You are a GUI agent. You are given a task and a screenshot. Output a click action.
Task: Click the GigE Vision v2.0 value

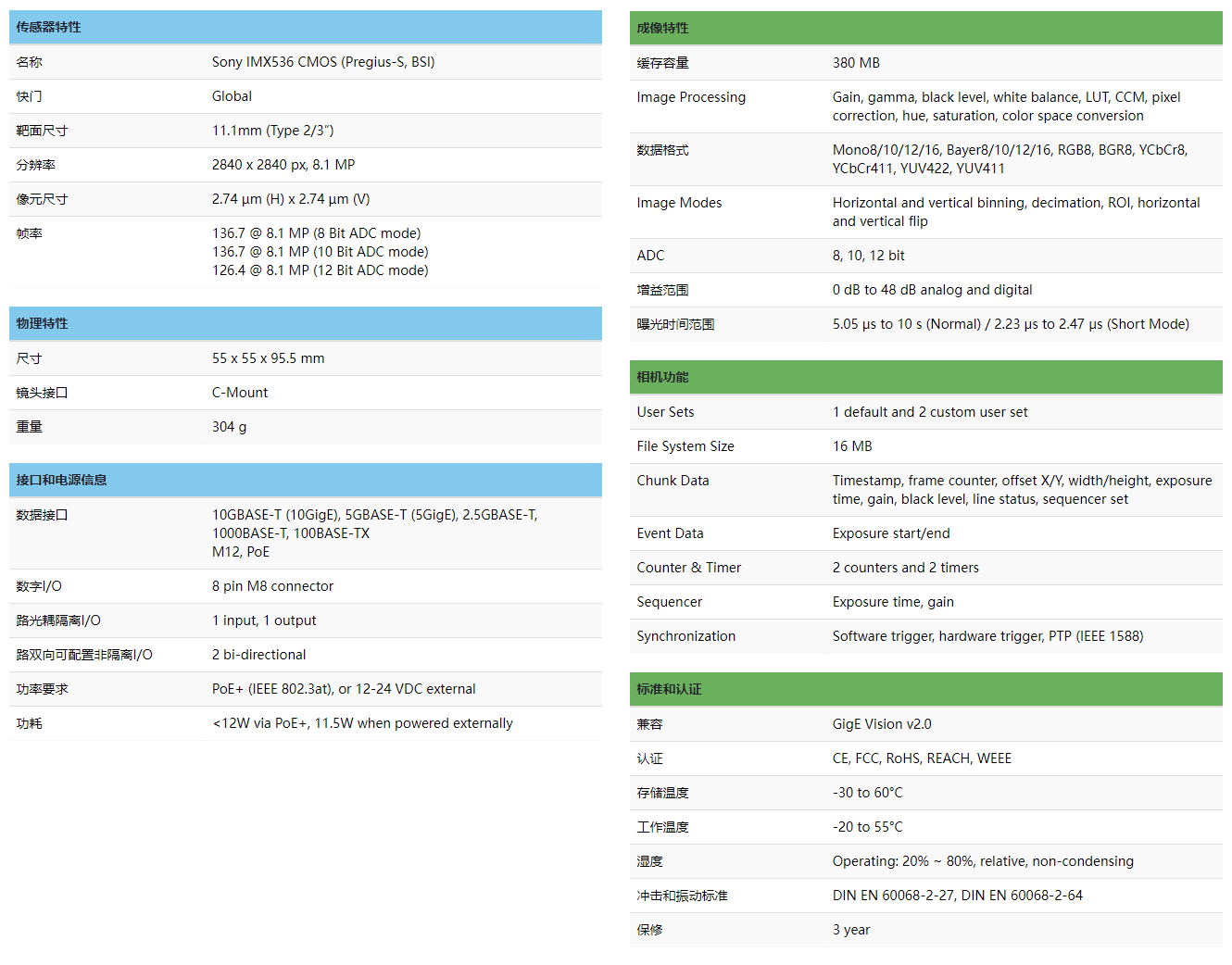coord(882,724)
